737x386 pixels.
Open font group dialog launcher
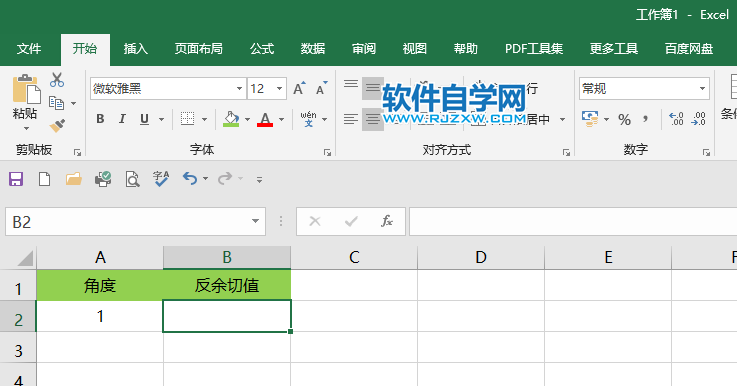pos(327,152)
